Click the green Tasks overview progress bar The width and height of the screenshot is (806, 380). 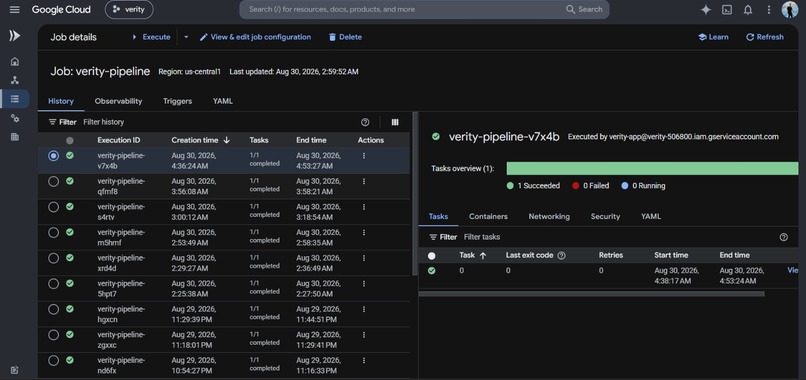click(x=652, y=169)
